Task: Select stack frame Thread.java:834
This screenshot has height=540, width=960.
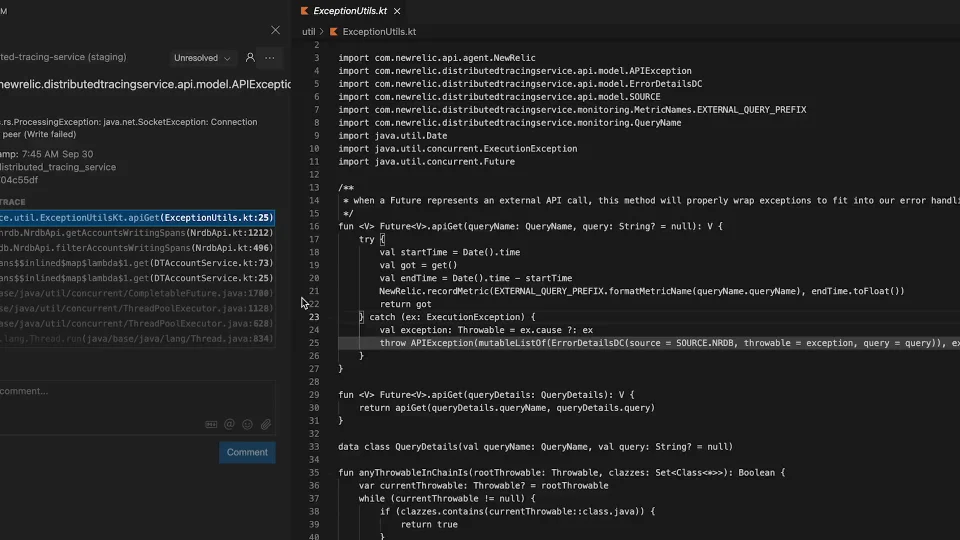Action: coord(137,339)
